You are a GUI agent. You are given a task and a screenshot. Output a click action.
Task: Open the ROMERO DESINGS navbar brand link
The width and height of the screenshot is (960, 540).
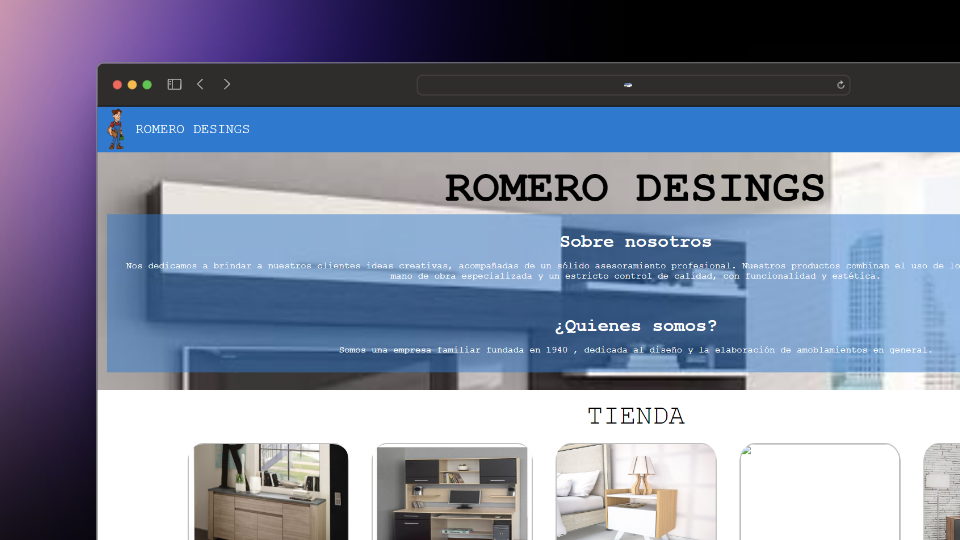tap(193, 129)
